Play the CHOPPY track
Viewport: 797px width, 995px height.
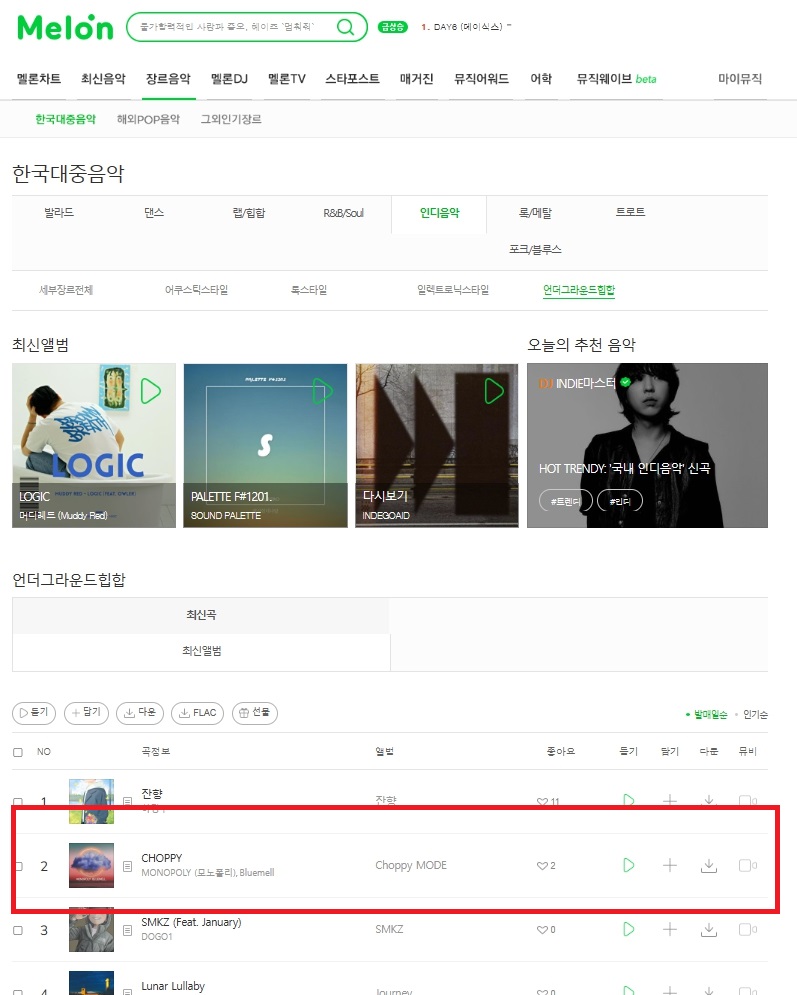pos(628,865)
